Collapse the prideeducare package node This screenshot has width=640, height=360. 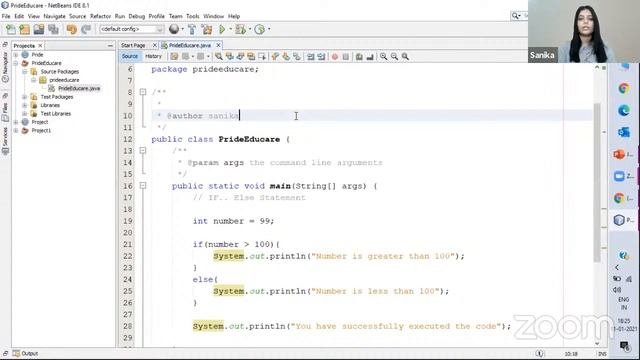(x=33, y=80)
